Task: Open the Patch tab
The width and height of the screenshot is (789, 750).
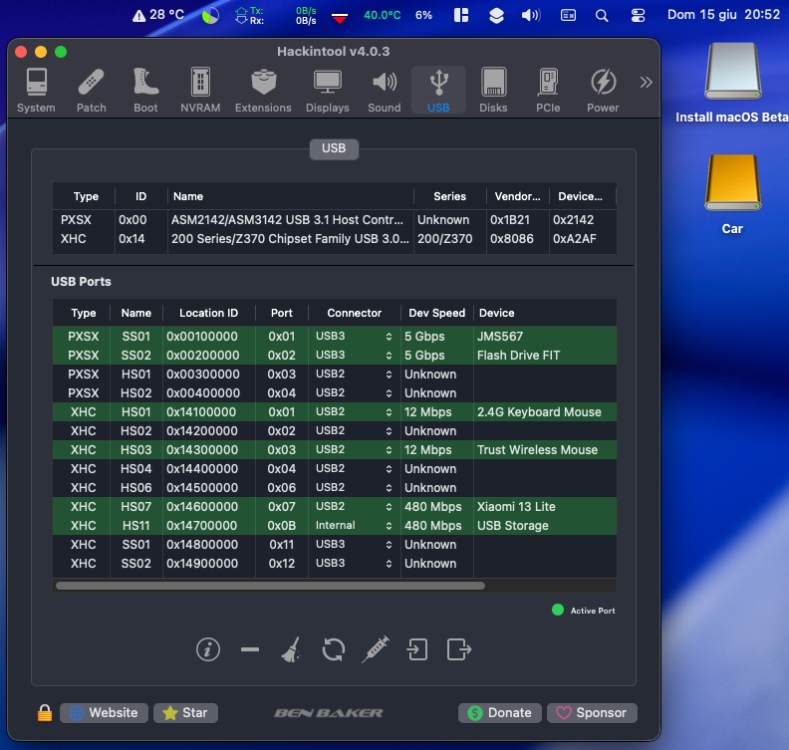Action: pos(91,91)
